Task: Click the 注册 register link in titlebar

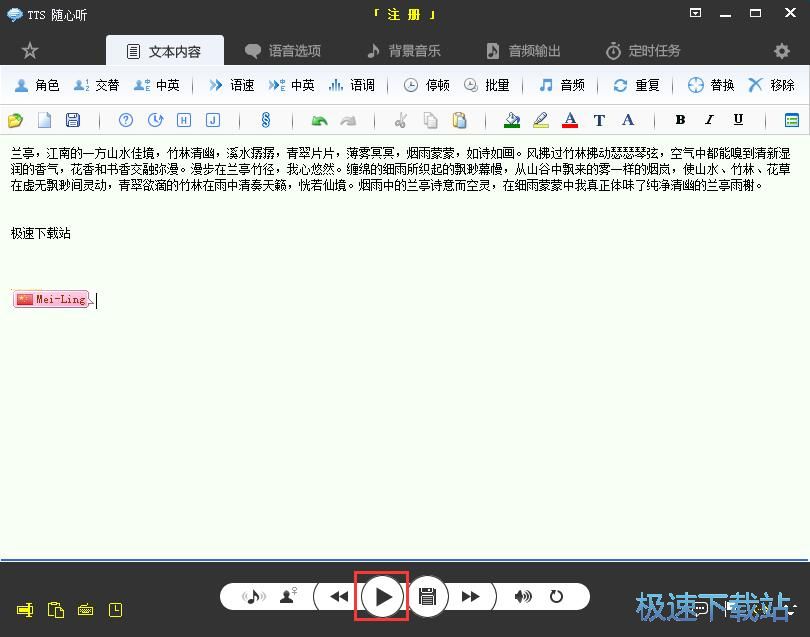Action: tap(404, 13)
